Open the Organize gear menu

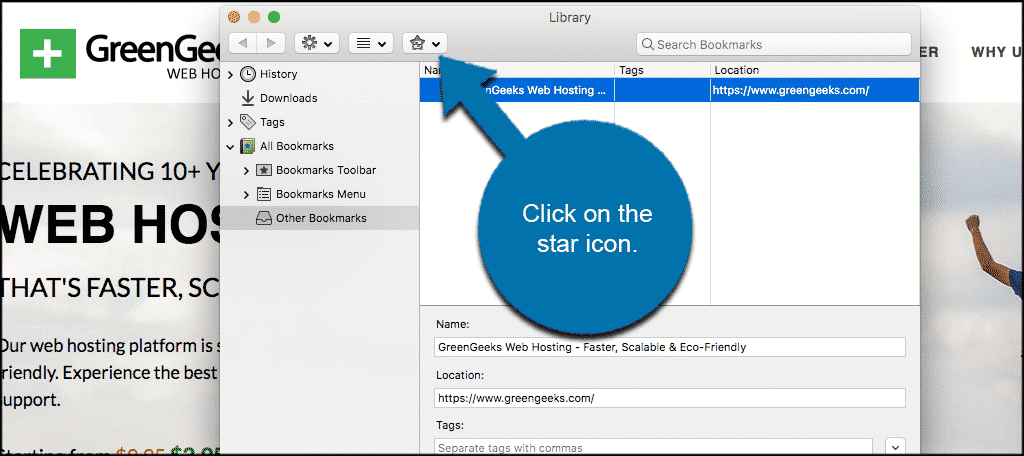[316, 43]
